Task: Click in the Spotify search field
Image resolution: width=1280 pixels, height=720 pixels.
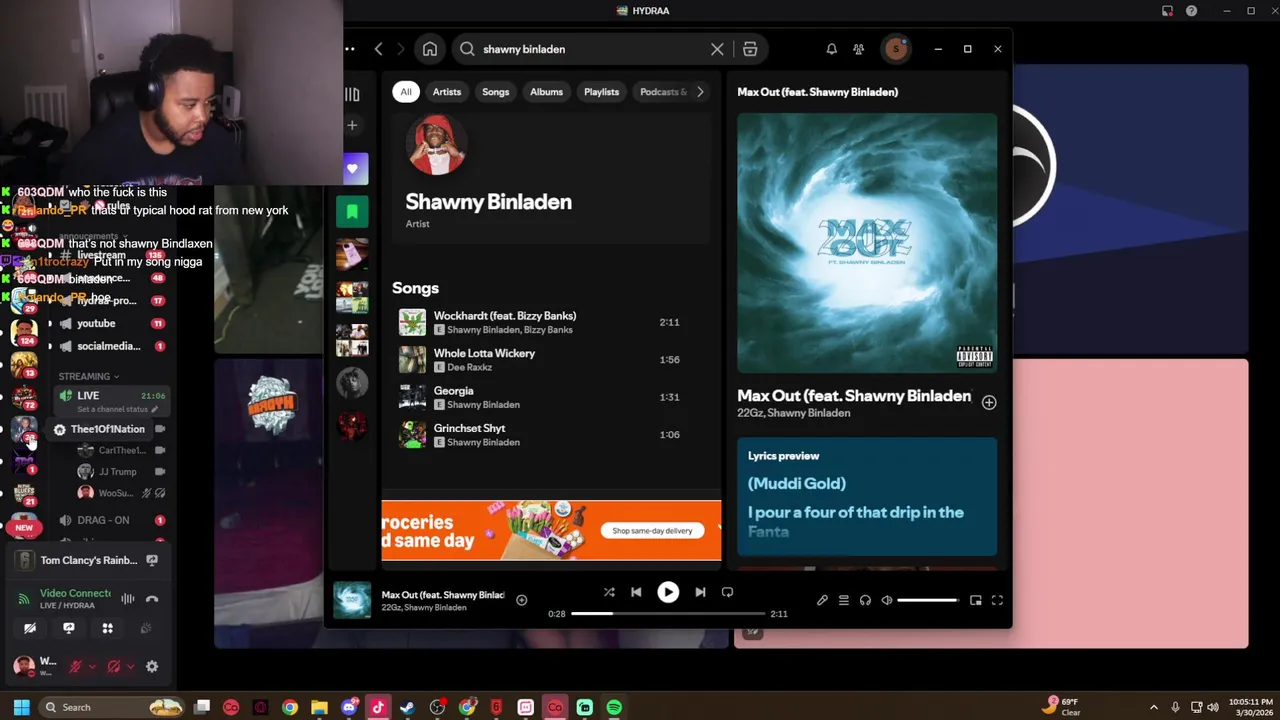Action: coord(590,49)
